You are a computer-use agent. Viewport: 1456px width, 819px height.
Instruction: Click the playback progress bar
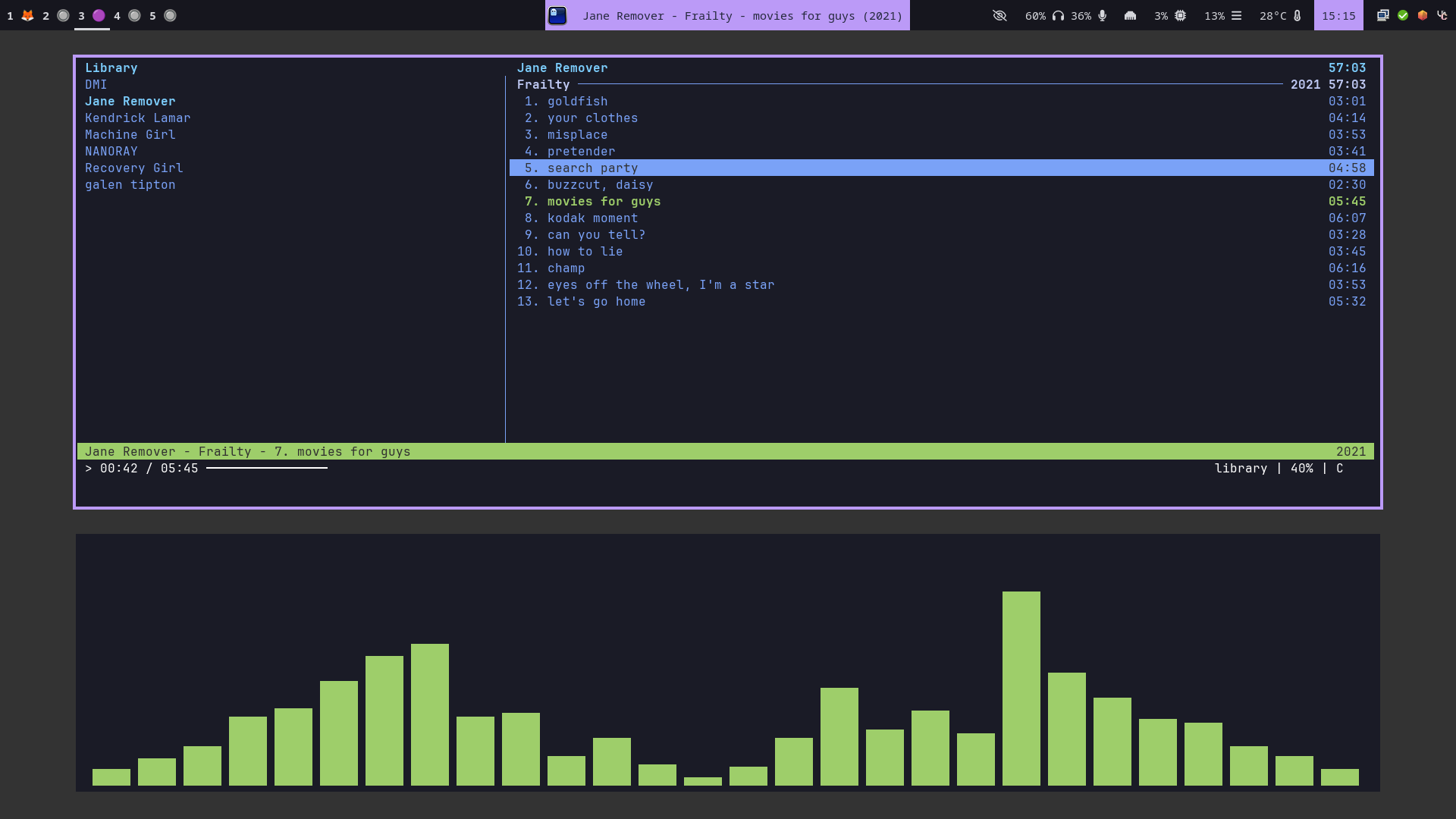tap(267, 468)
